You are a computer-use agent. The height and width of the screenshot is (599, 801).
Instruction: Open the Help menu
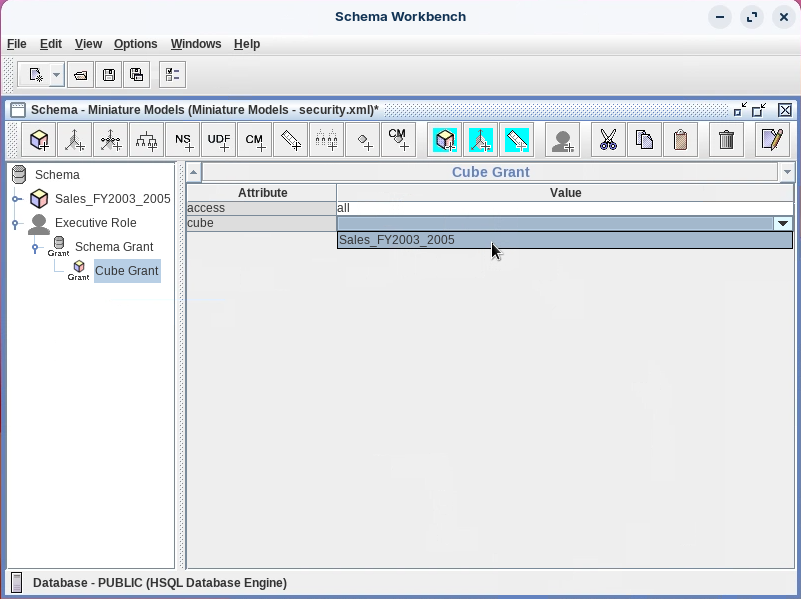coord(247,44)
